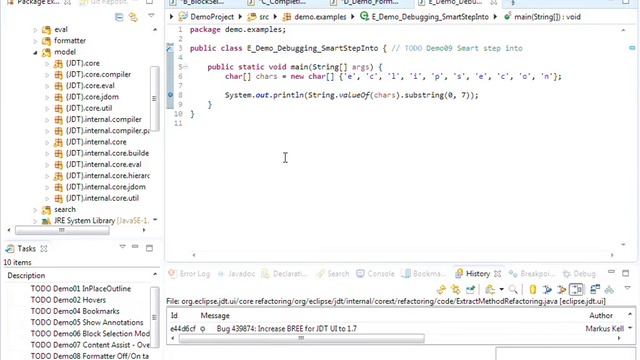
Task: Select the TODO Demo04 Bookmarks task
Action: tap(75, 311)
